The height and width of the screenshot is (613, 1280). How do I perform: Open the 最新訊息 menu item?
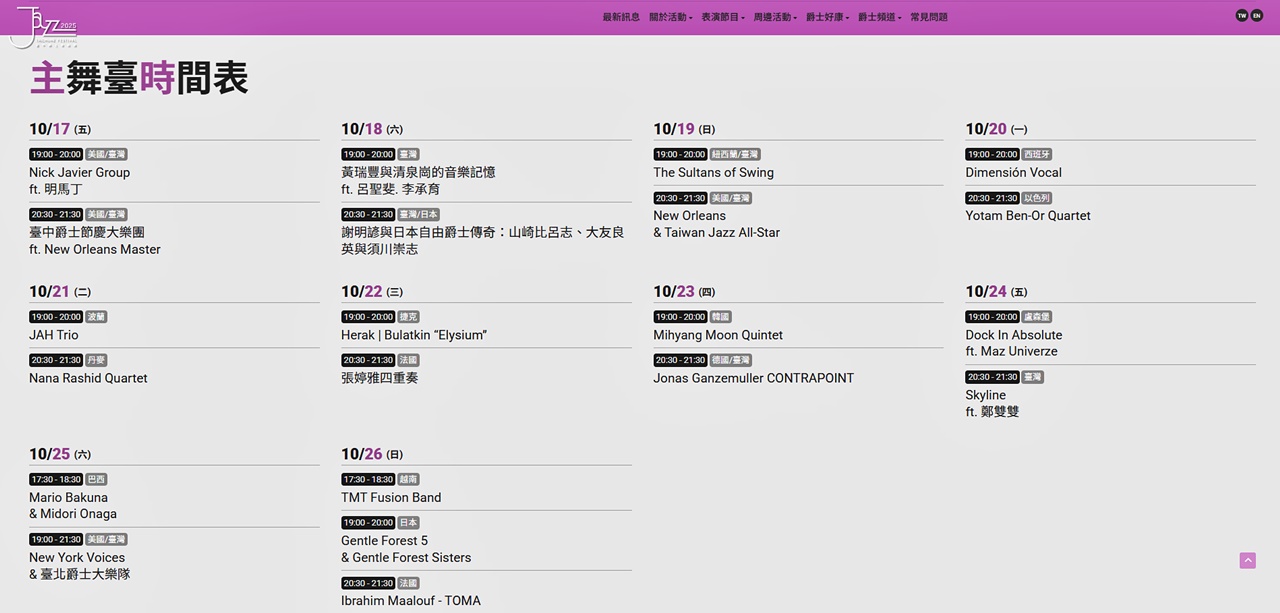click(x=620, y=17)
